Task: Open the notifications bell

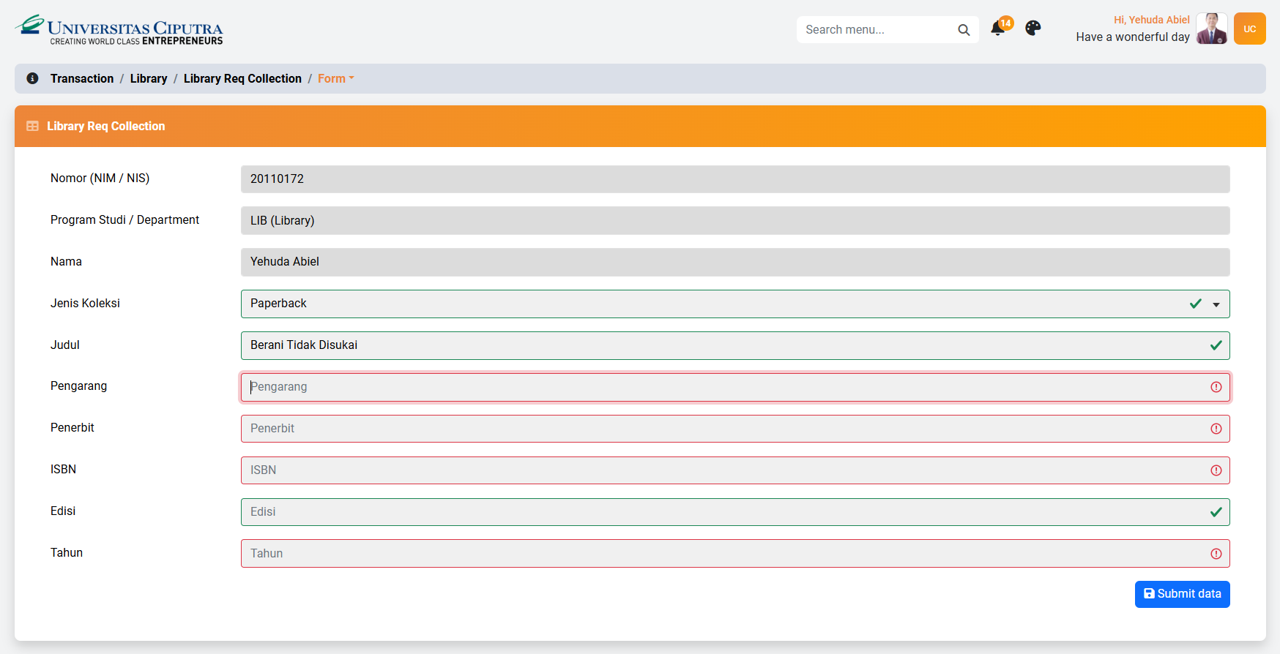Action: point(998,29)
